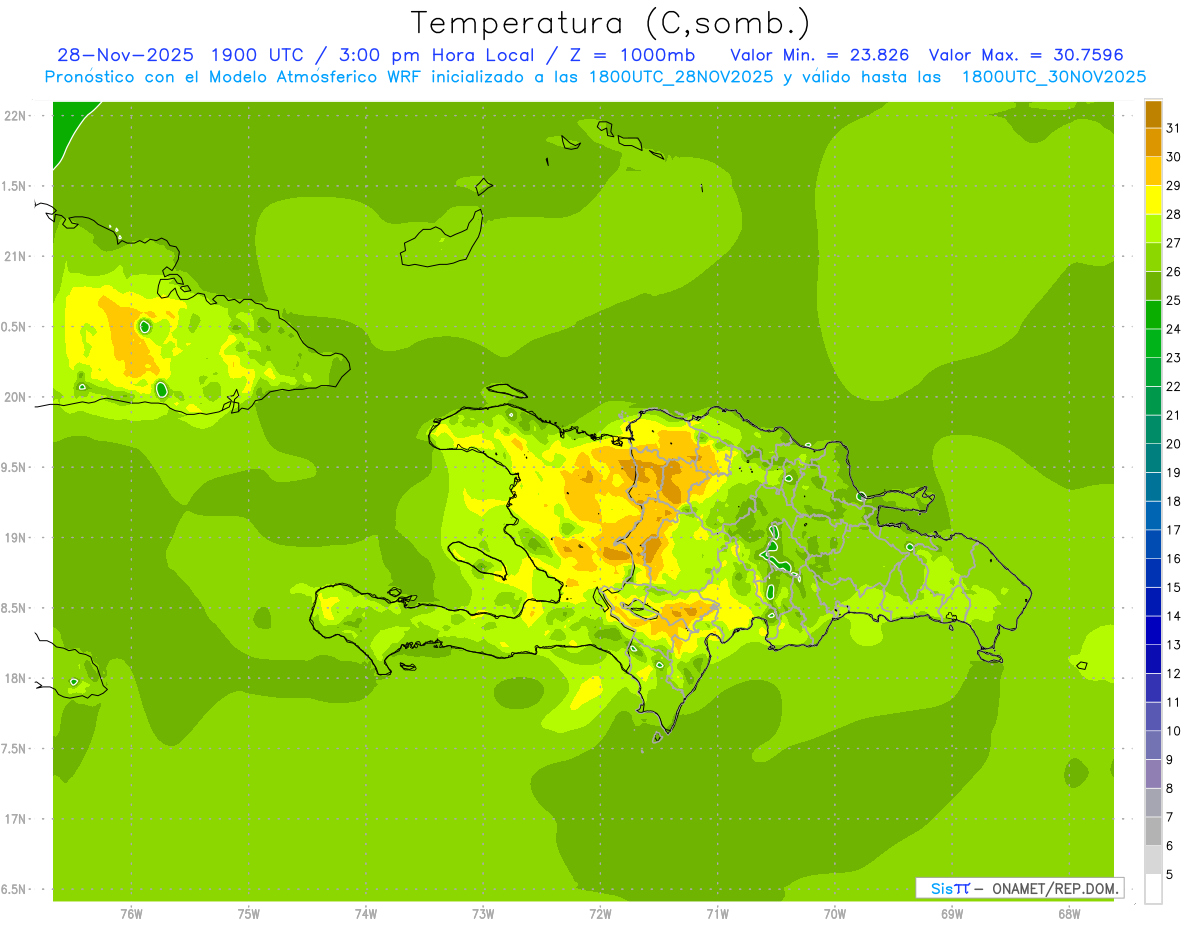Click purple legend band between 9 and 10

pos(1153,746)
